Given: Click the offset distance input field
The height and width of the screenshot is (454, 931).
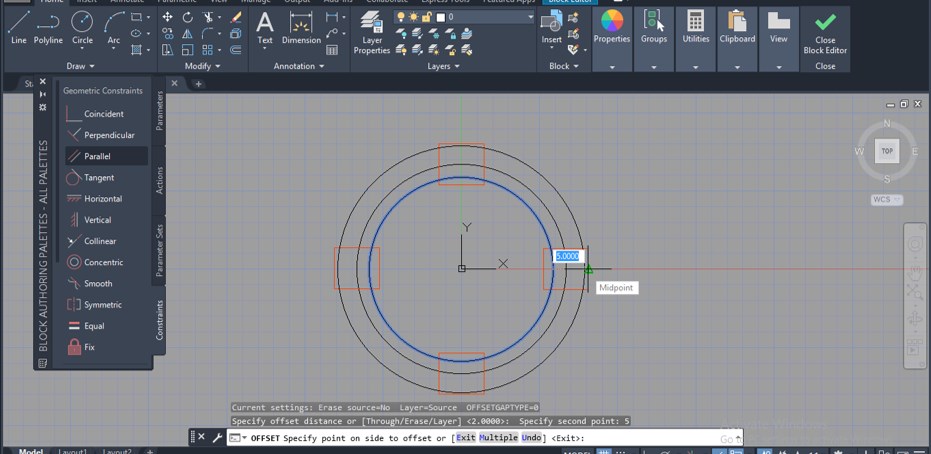Looking at the screenshot, I should (567, 256).
